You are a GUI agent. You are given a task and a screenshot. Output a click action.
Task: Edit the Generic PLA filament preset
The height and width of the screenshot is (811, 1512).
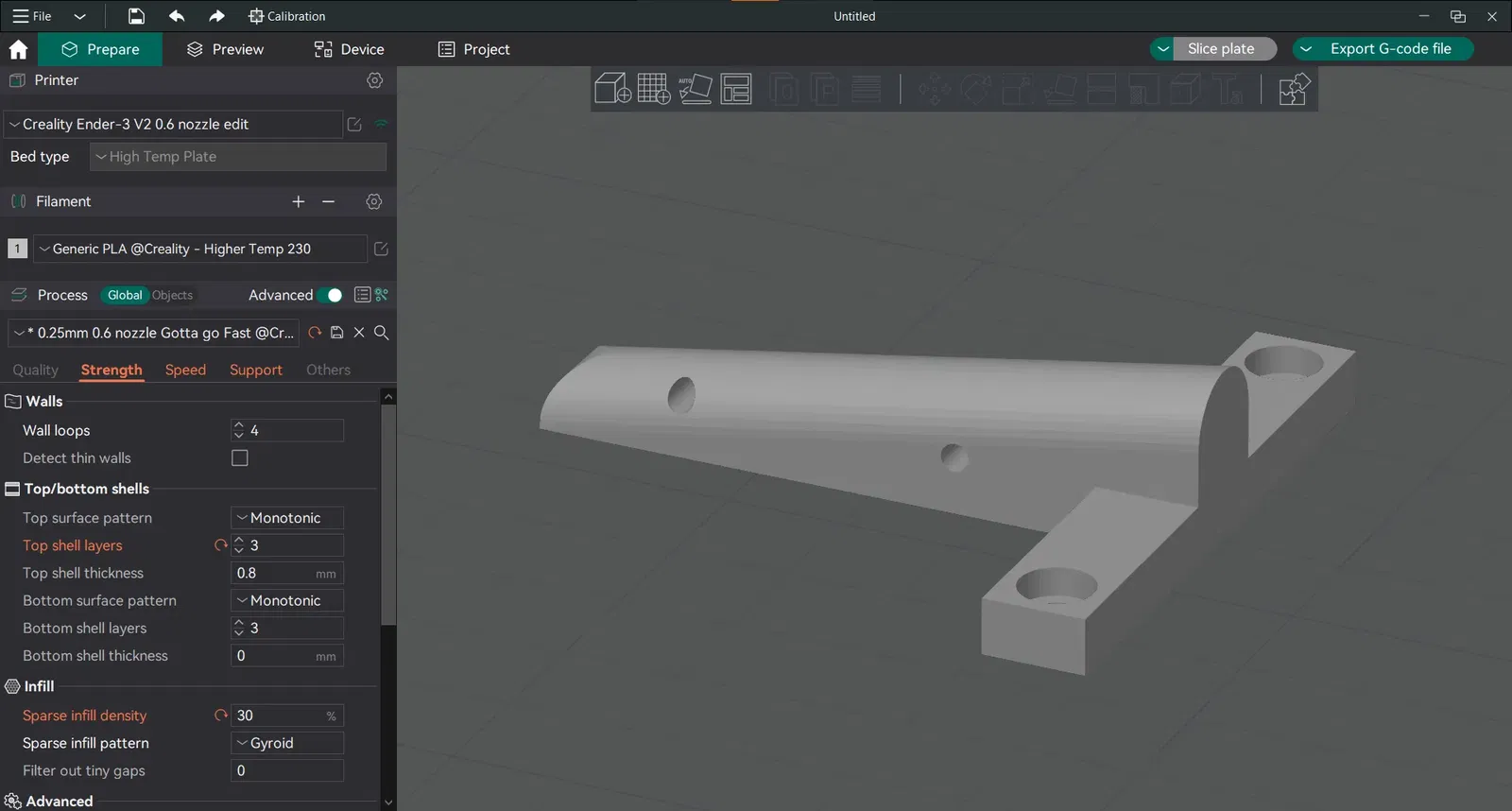point(381,249)
